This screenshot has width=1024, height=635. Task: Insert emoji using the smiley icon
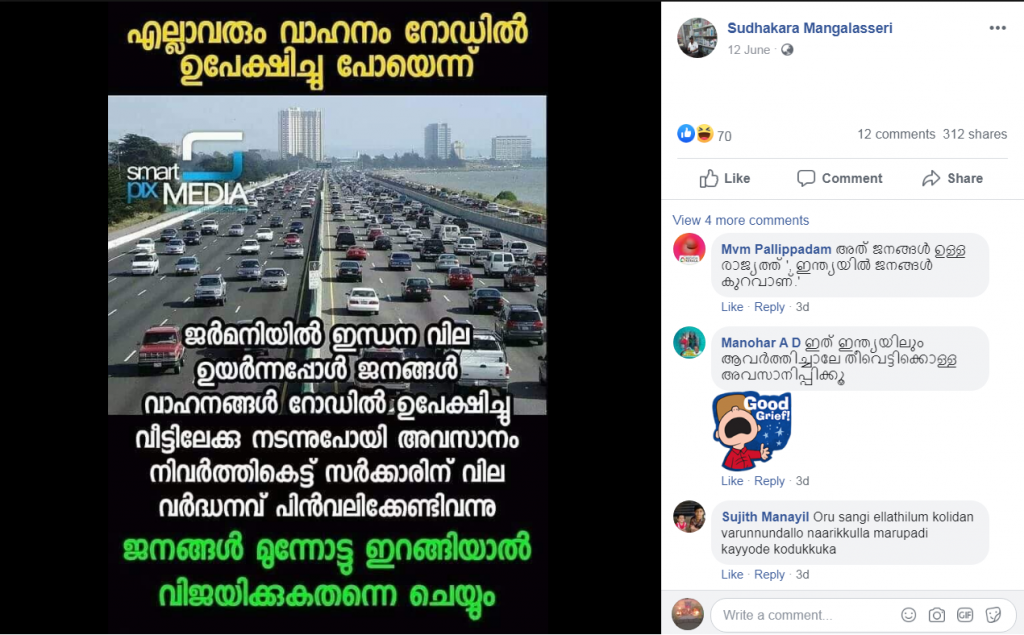pyautogui.click(x=908, y=615)
